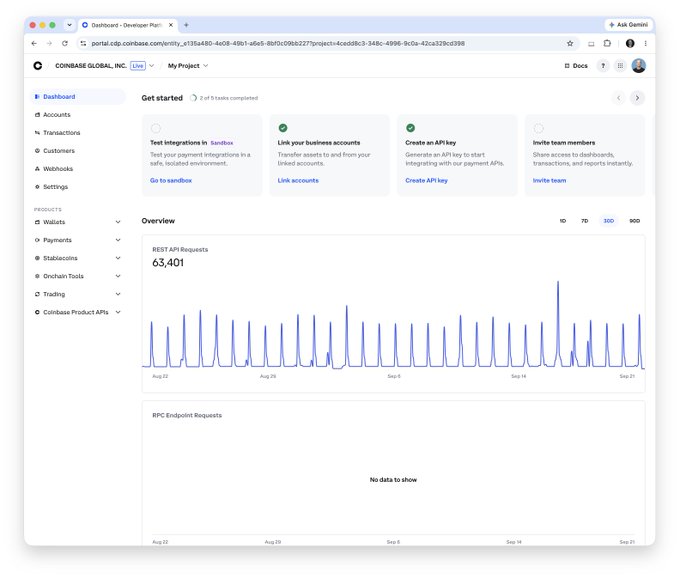Image resolution: width=680 pixels, height=578 pixels.
Task: Open Chrome three-dot menu
Action: 646,43
